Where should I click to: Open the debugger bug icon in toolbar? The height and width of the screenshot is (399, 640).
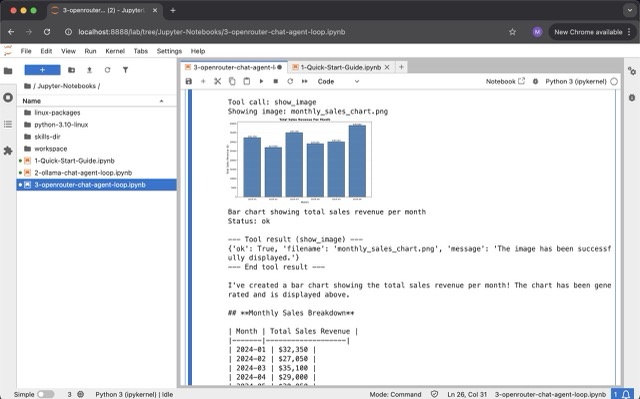pyautogui.click(x=536, y=81)
